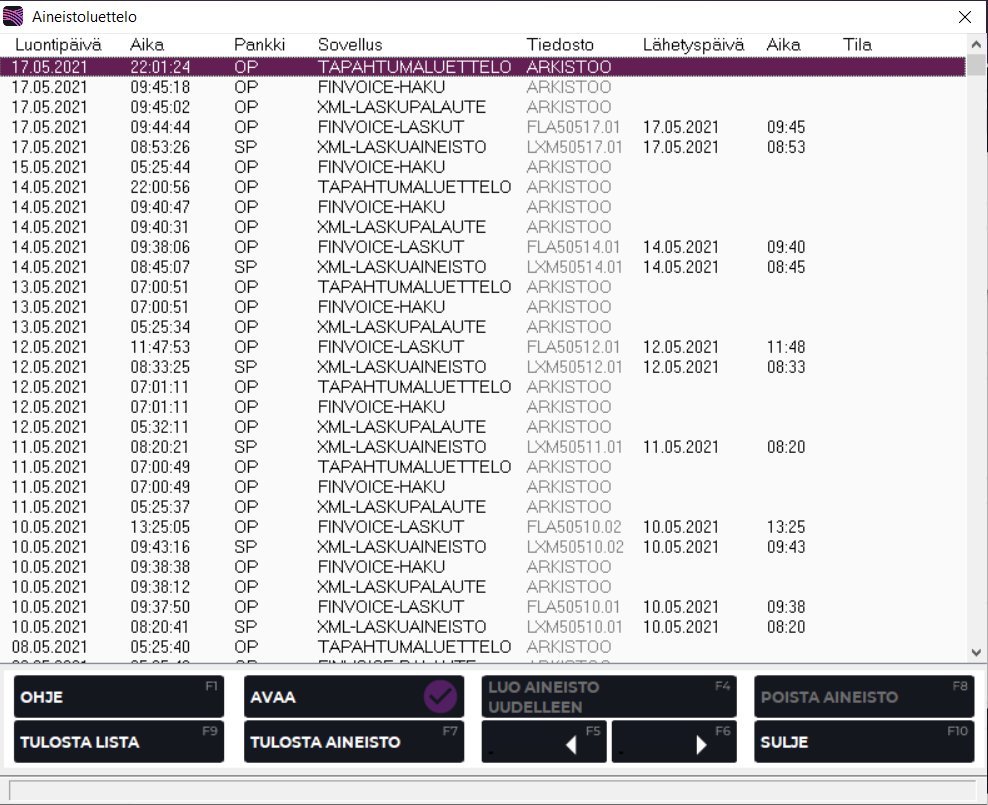The height and width of the screenshot is (805, 988).
Task: Click the TULOSTA AINEISTO button
Action: coord(354,742)
